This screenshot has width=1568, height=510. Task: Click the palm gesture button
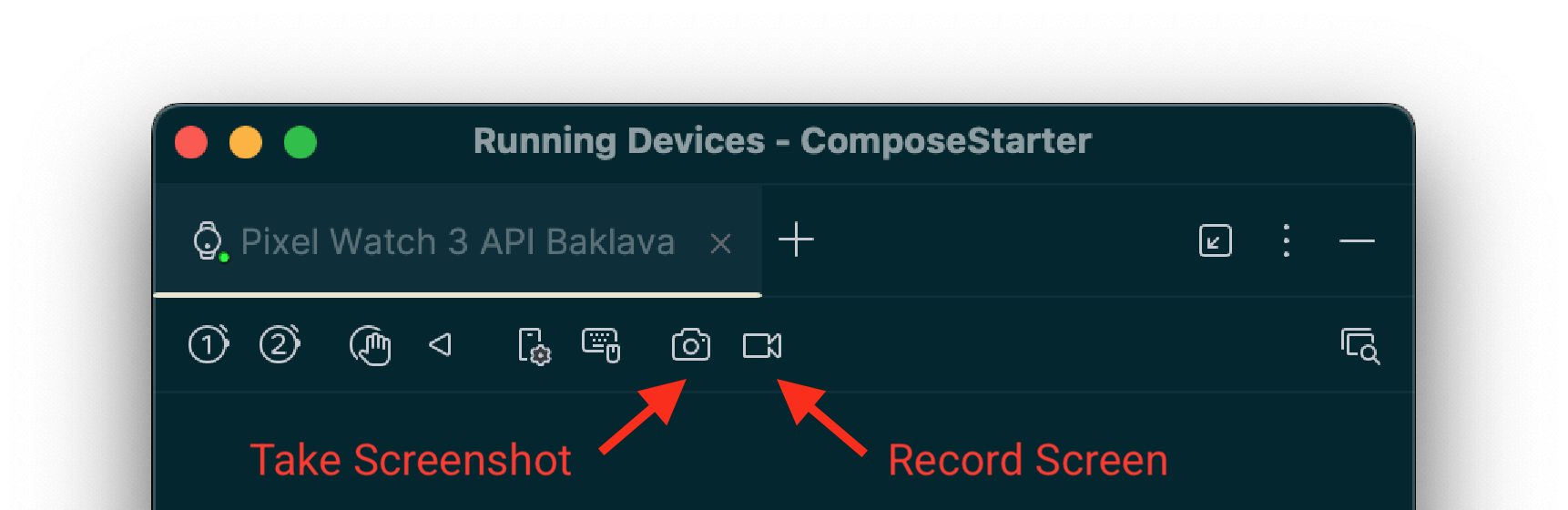(x=370, y=345)
